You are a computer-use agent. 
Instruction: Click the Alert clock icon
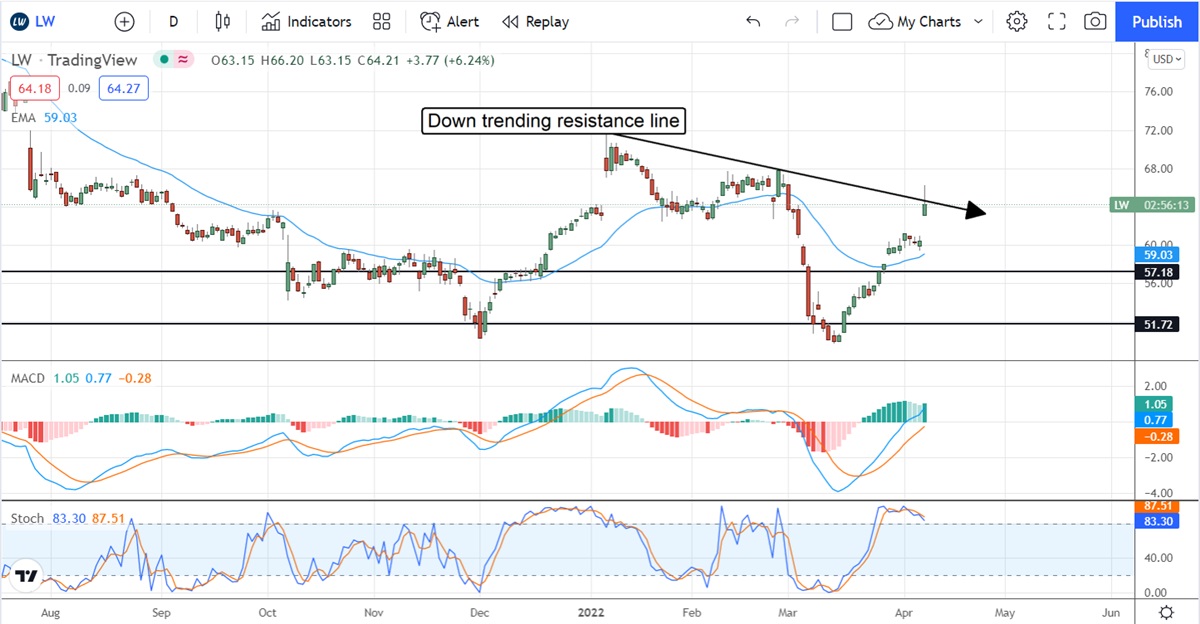pos(431,21)
